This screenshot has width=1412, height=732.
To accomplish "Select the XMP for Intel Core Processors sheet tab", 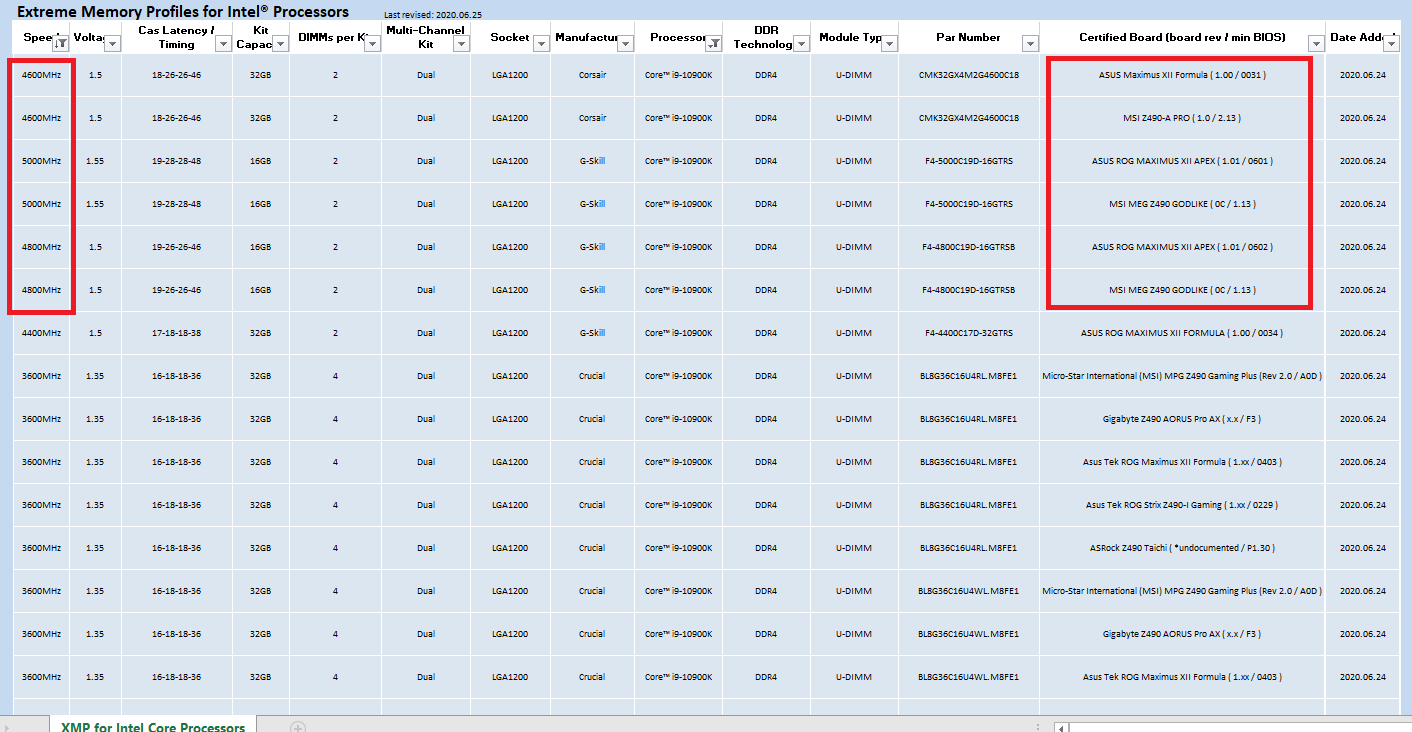I will [152, 726].
